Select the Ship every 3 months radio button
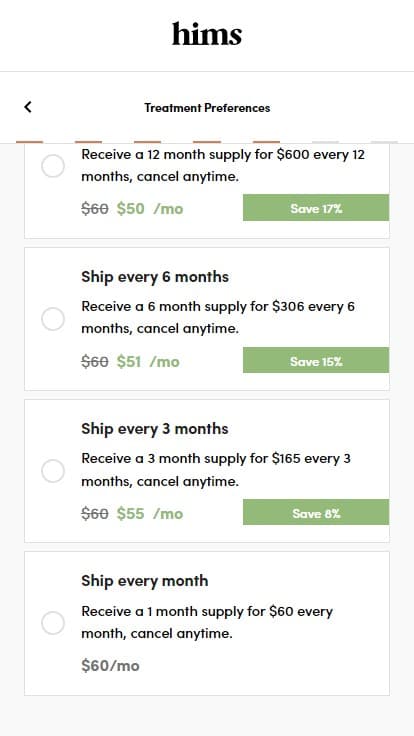 [53, 471]
